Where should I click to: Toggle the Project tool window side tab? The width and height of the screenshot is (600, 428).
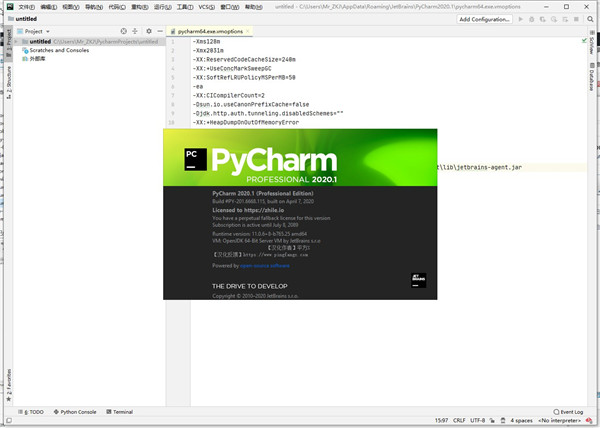[8, 43]
